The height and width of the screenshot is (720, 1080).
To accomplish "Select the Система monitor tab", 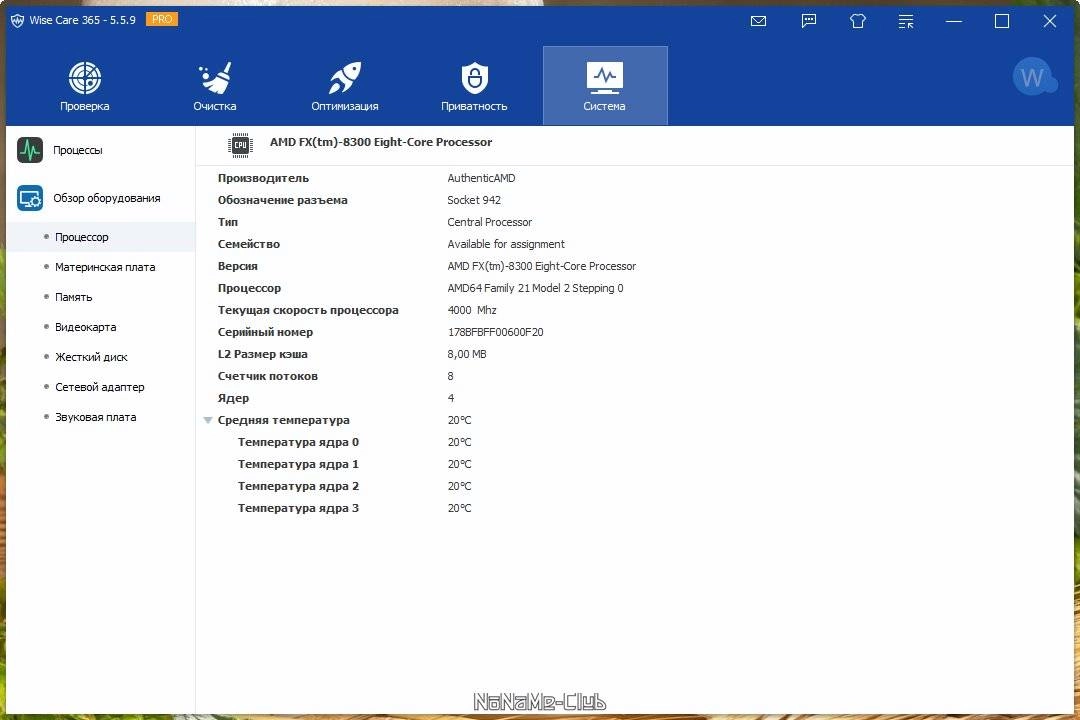I will (x=605, y=86).
